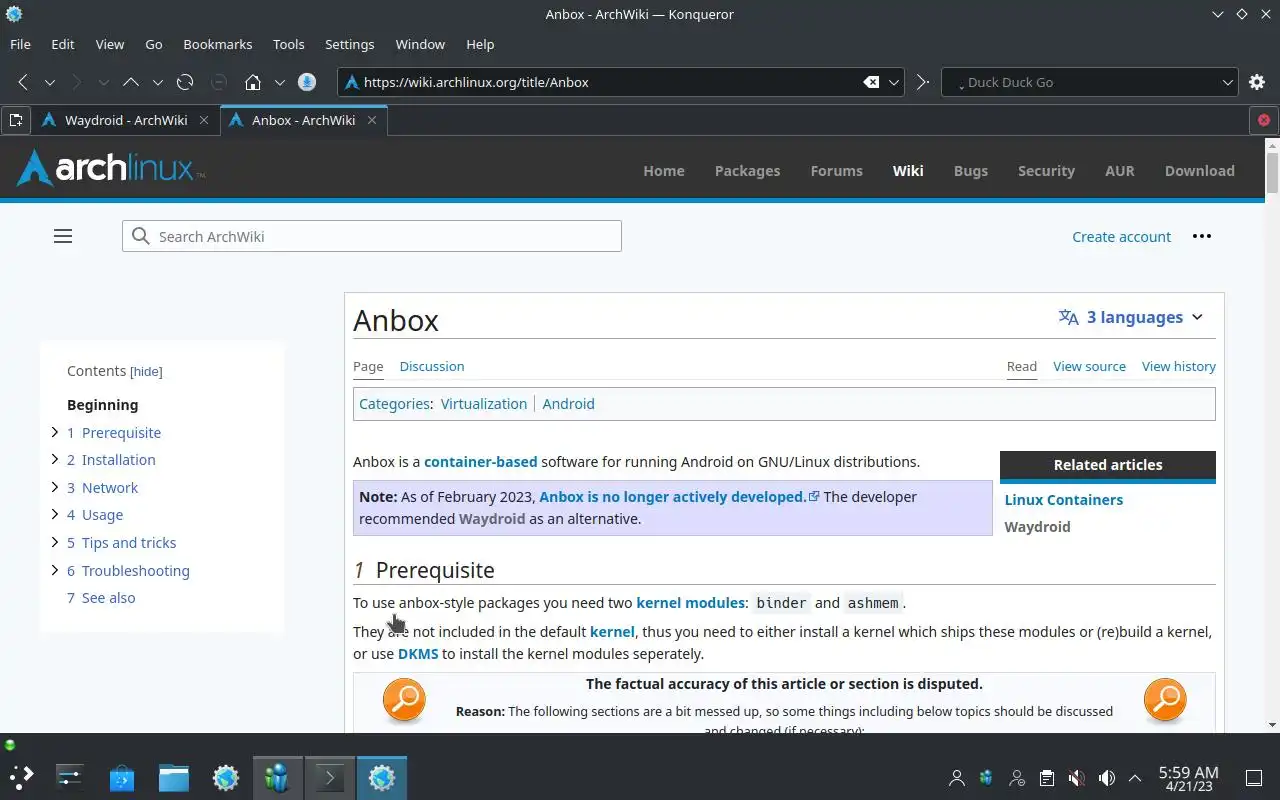Expand Installation section in Contents
Screen dimensions: 1280x800
(55, 460)
